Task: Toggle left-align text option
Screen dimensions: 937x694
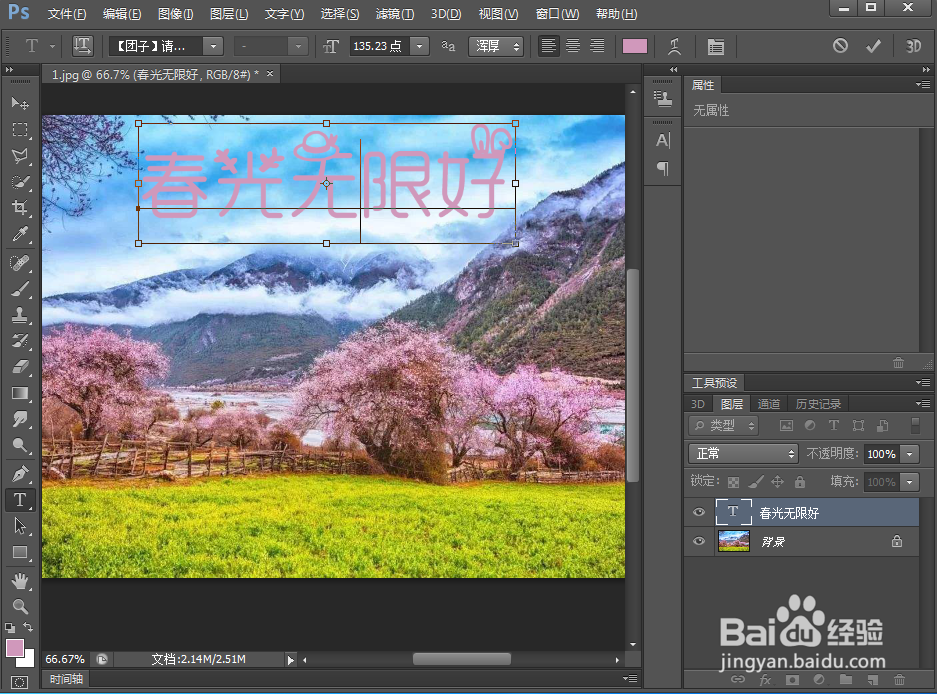Action: pos(549,46)
